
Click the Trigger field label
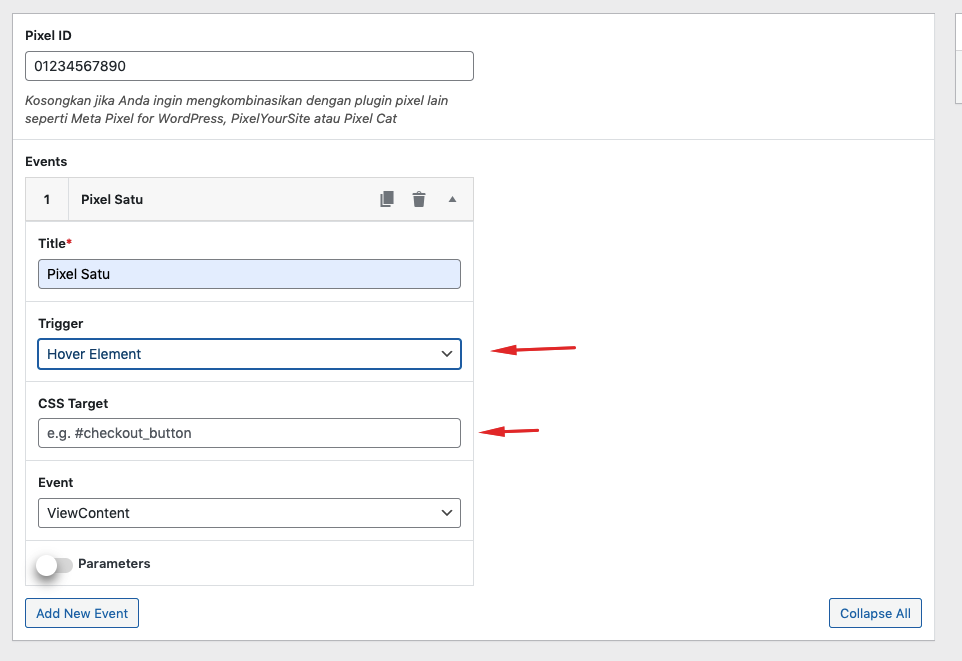(61, 323)
